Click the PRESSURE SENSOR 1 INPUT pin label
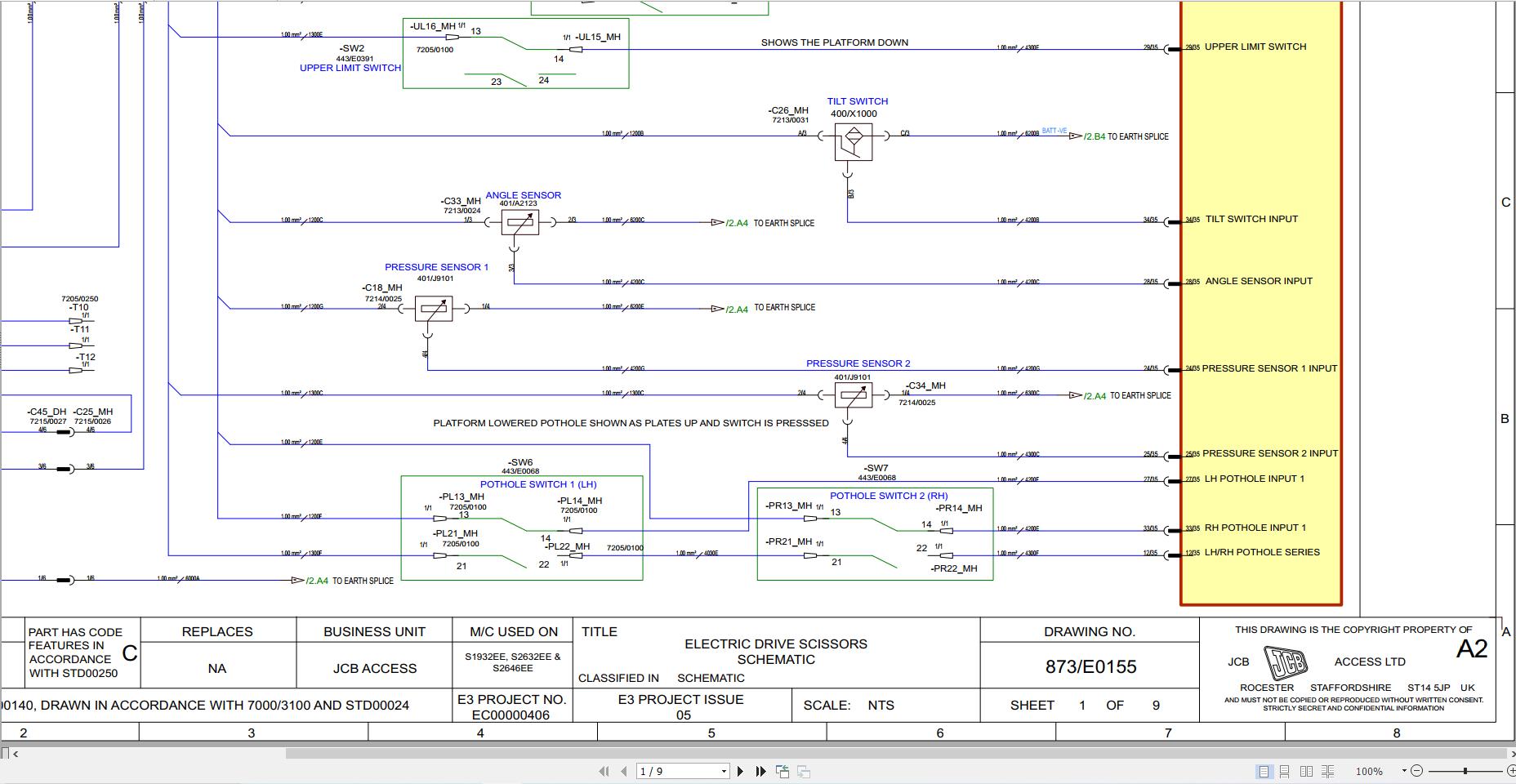The height and width of the screenshot is (784, 1516). click(x=1269, y=368)
